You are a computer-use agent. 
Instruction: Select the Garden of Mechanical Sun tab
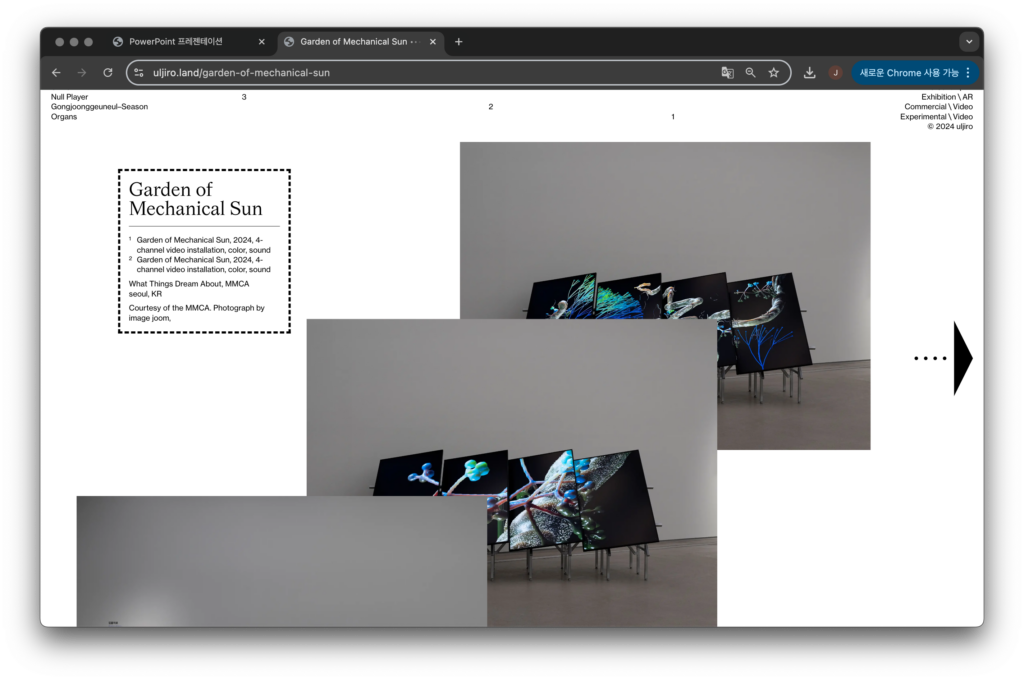[x=353, y=42]
